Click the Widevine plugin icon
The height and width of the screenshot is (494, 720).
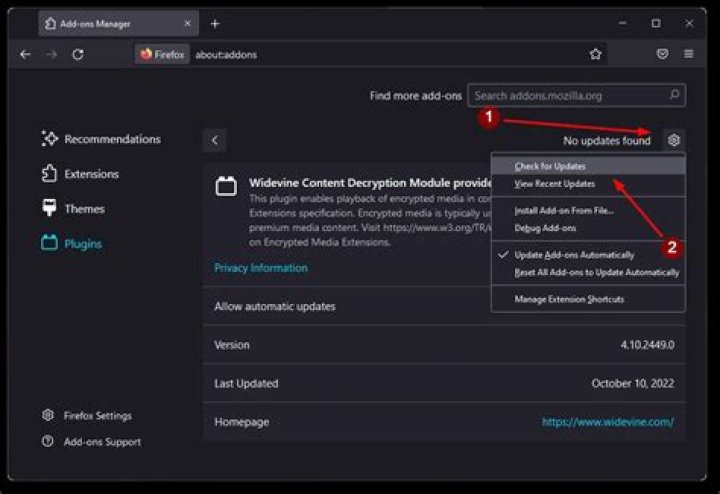point(226,186)
